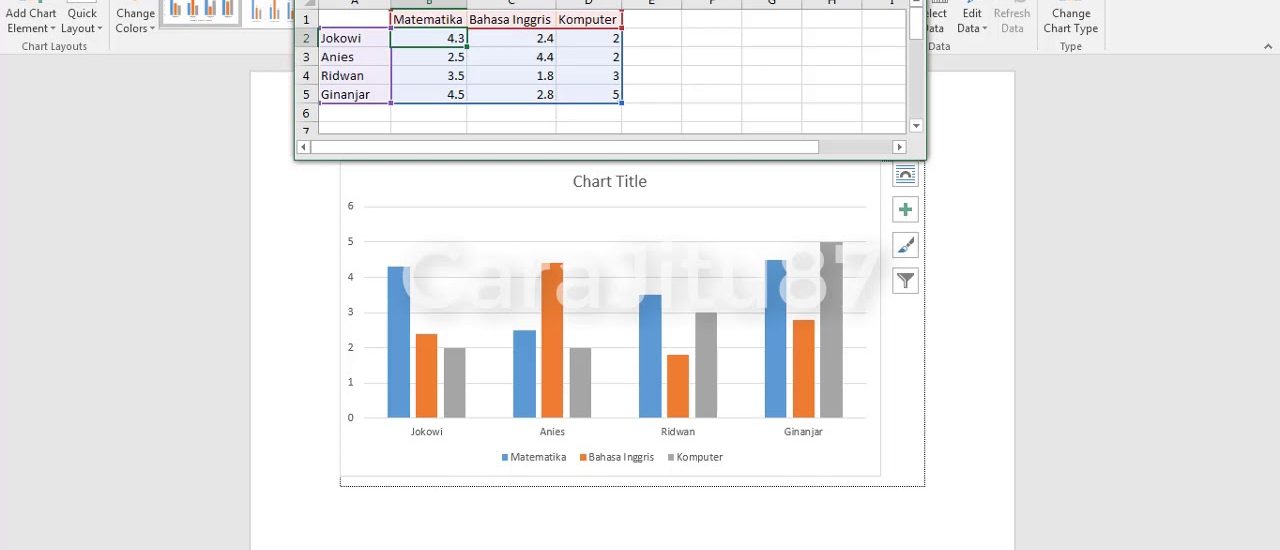Select cell with value 2.4
Screen dimensions: 1280x550
tap(511, 38)
